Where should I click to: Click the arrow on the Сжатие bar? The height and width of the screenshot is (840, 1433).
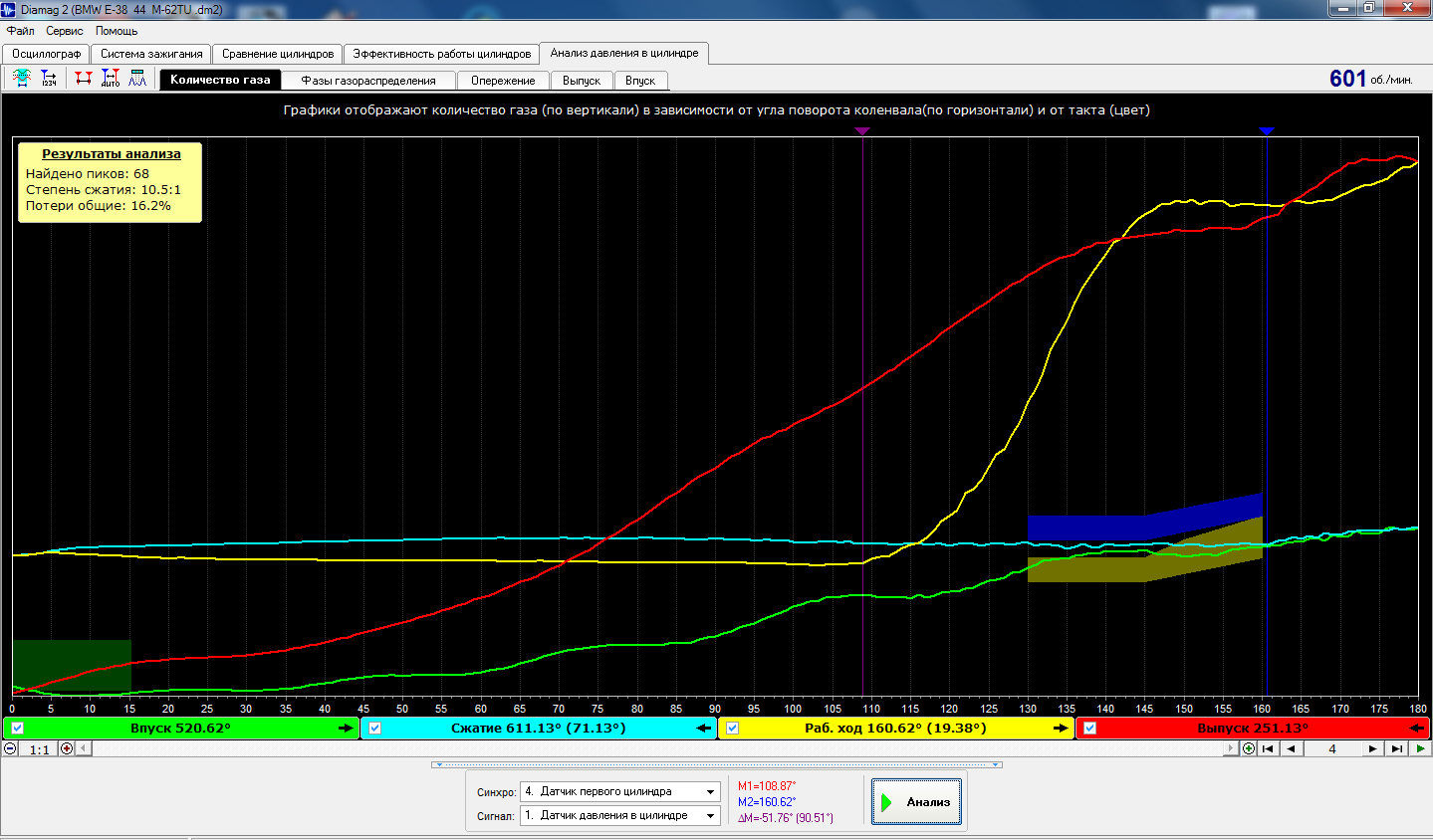click(704, 729)
